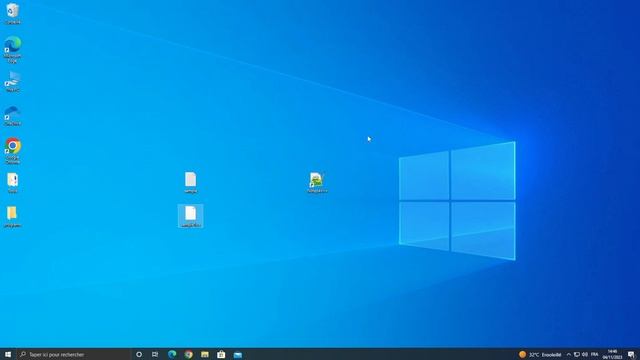Open the Mail app from the taskbar
This screenshot has height=360, width=640.
(x=238, y=354)
